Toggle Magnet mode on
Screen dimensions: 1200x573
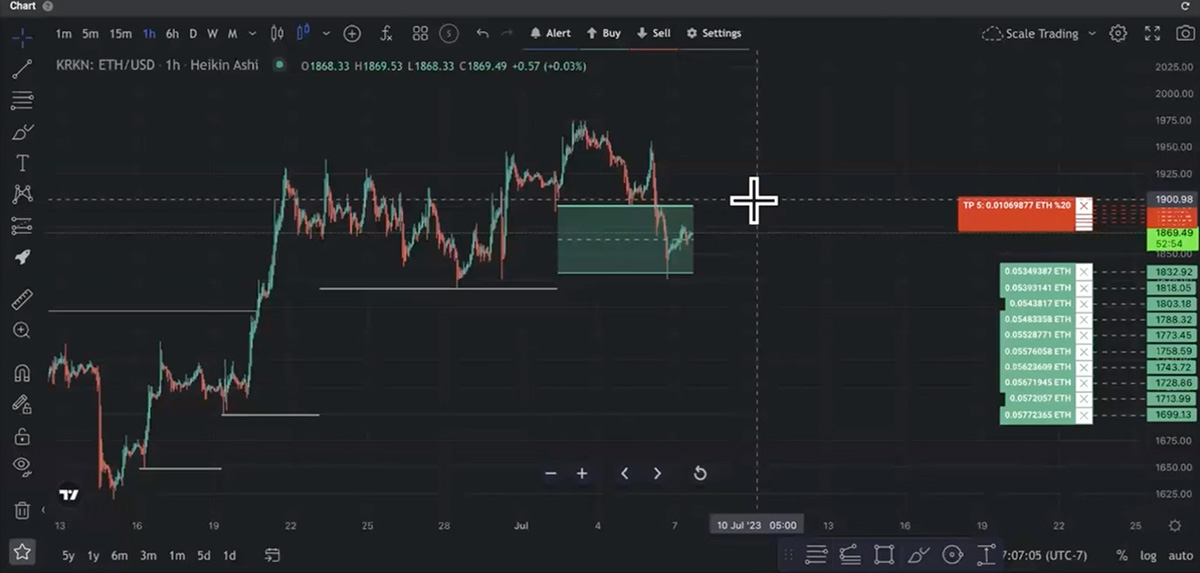21,373
